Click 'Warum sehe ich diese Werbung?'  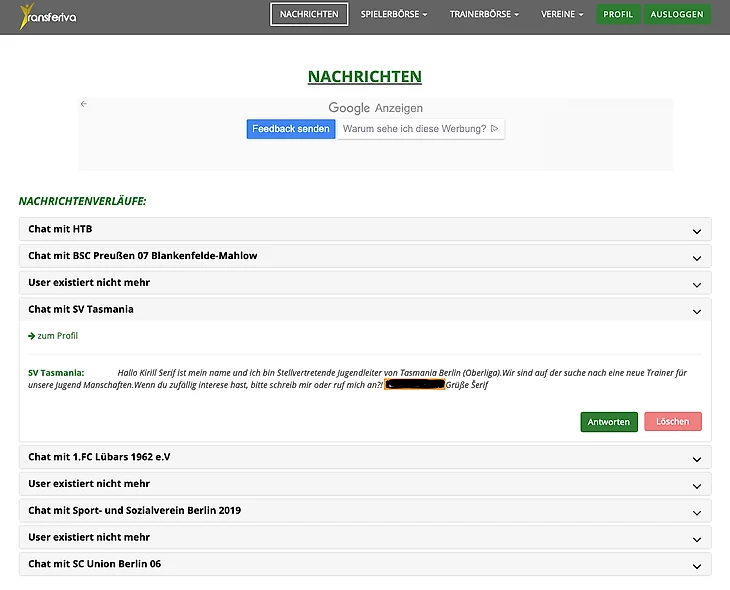coord(420,129)
